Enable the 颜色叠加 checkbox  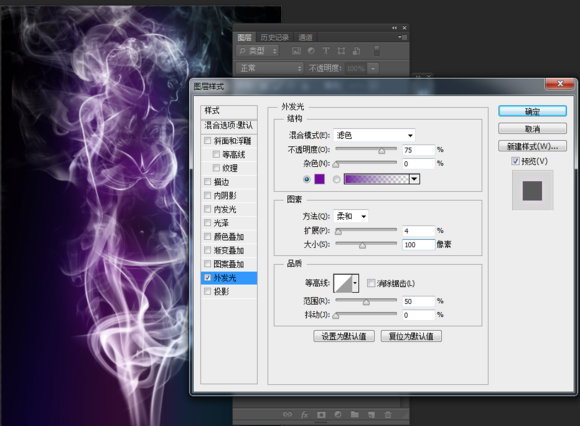coord(208,236)
